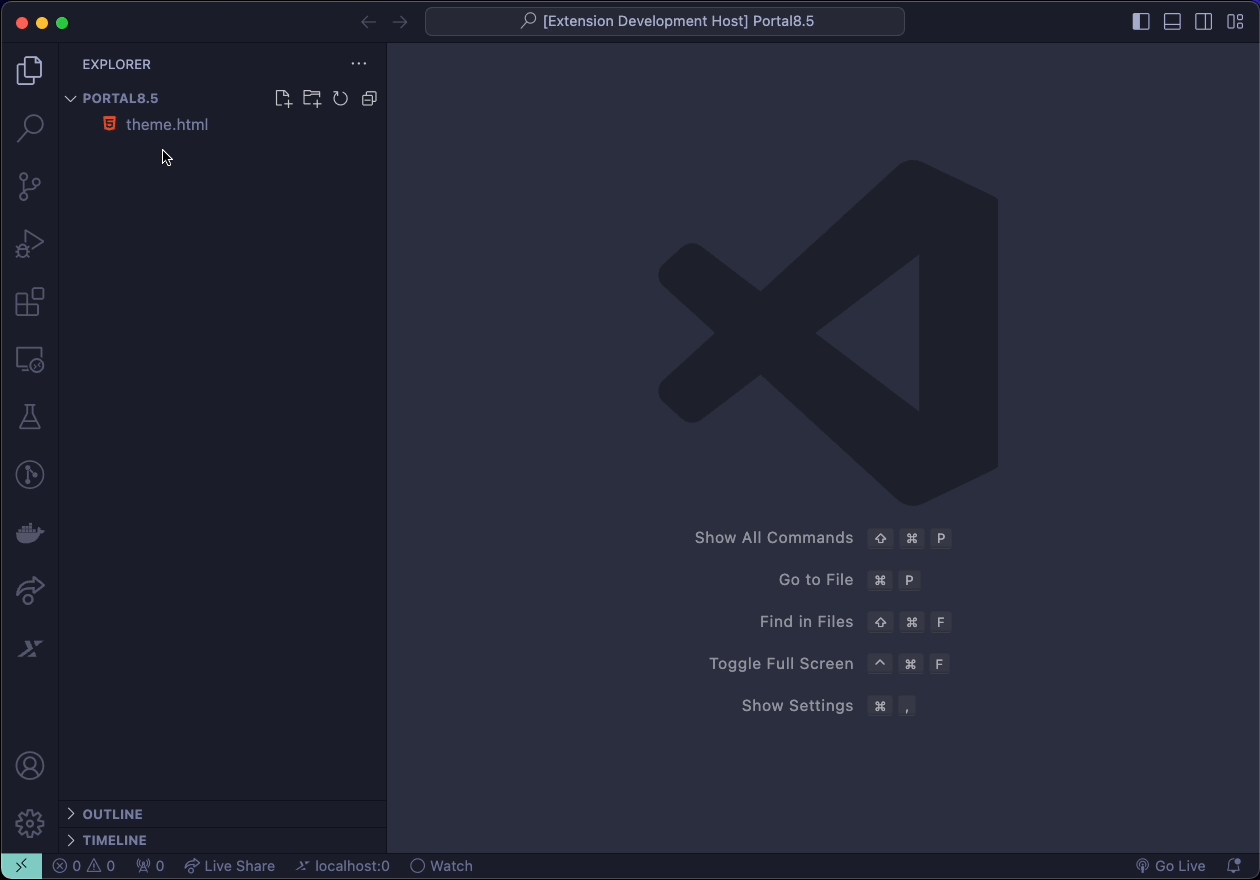
Task: Open the Search view
Action: tap(29, 128)
